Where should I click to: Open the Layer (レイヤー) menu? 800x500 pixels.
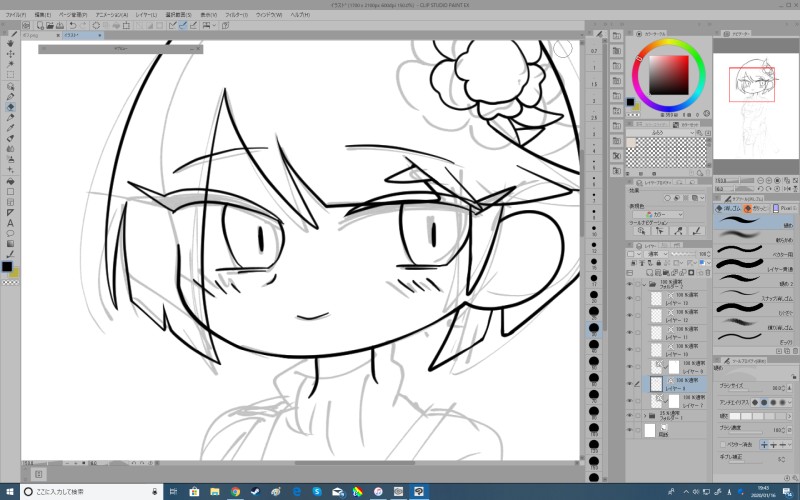click(146, 15)
